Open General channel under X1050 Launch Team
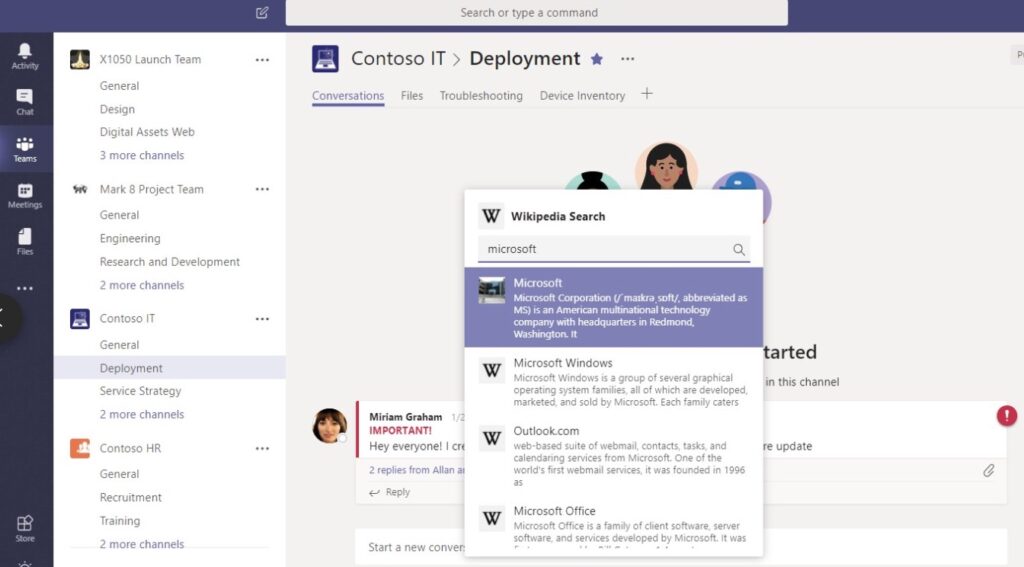 pos(119,86)
